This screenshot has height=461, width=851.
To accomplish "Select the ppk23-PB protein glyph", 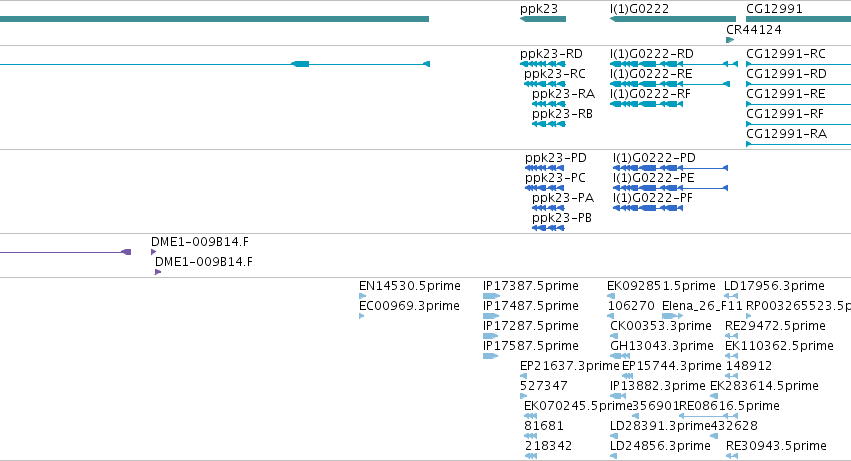I will coord(549,228).
